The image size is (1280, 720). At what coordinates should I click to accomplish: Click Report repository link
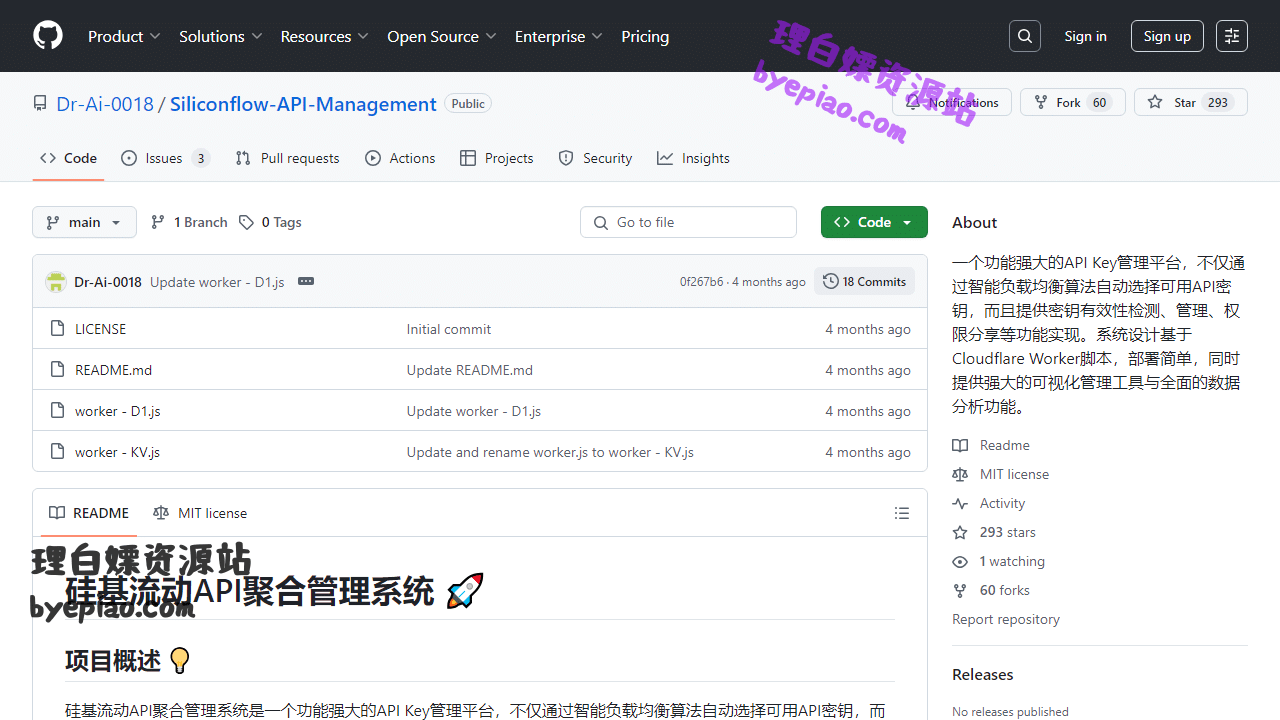pos(1006,619)
